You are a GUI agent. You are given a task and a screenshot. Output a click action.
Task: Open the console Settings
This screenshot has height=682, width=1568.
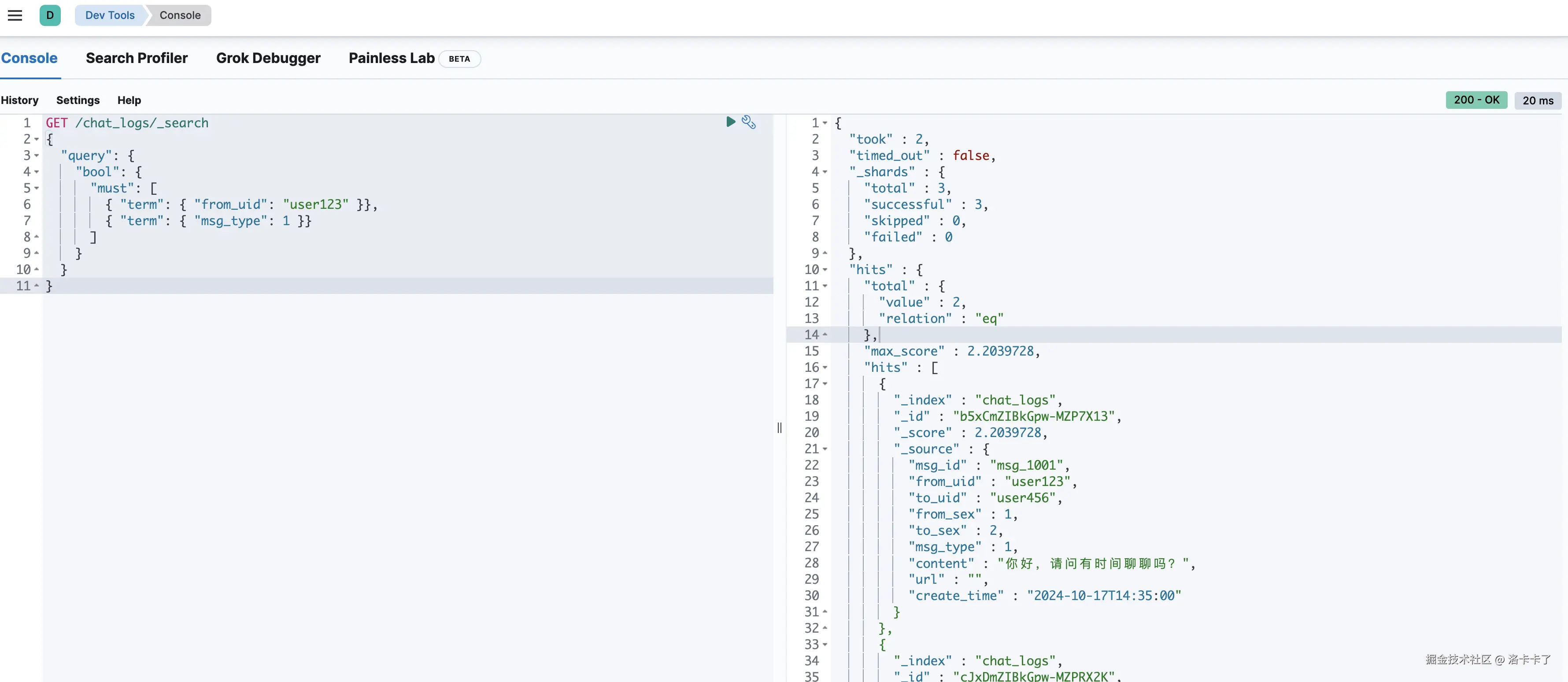(78, 100)
